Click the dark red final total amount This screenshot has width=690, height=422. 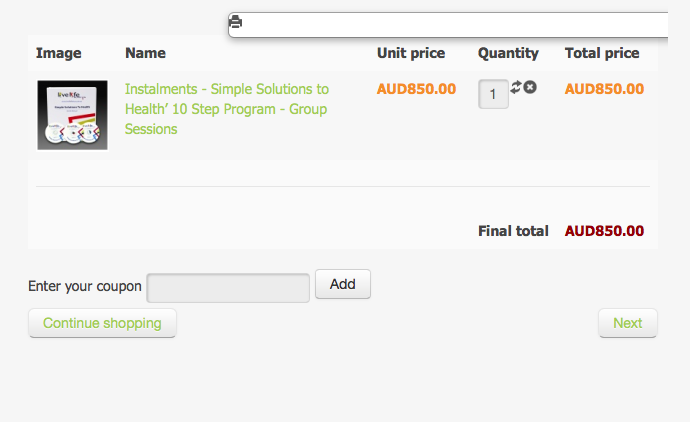(604, 231)
